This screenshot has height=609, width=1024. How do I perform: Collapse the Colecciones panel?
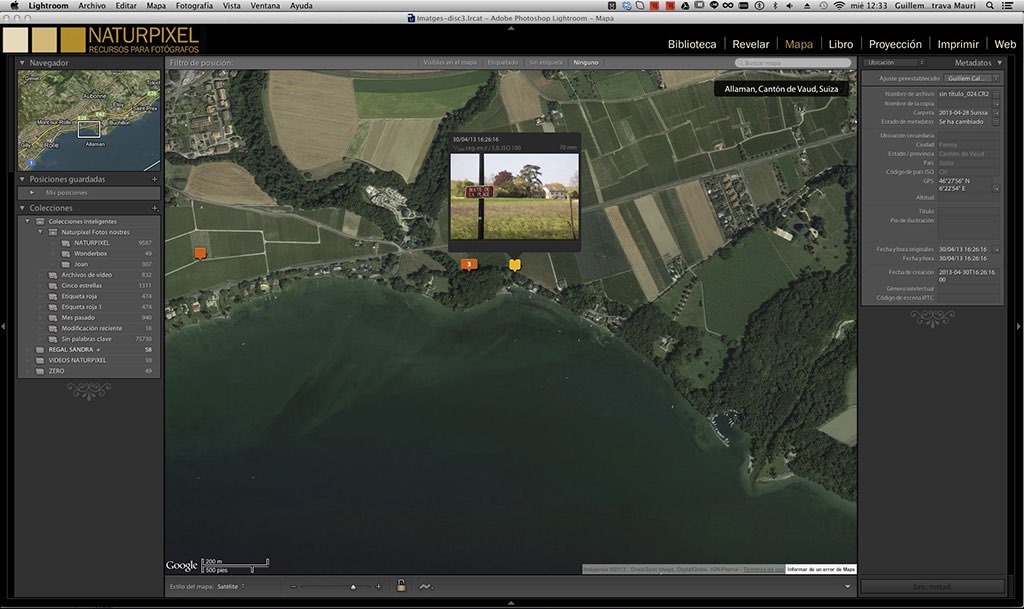click(x=22, y=208)
